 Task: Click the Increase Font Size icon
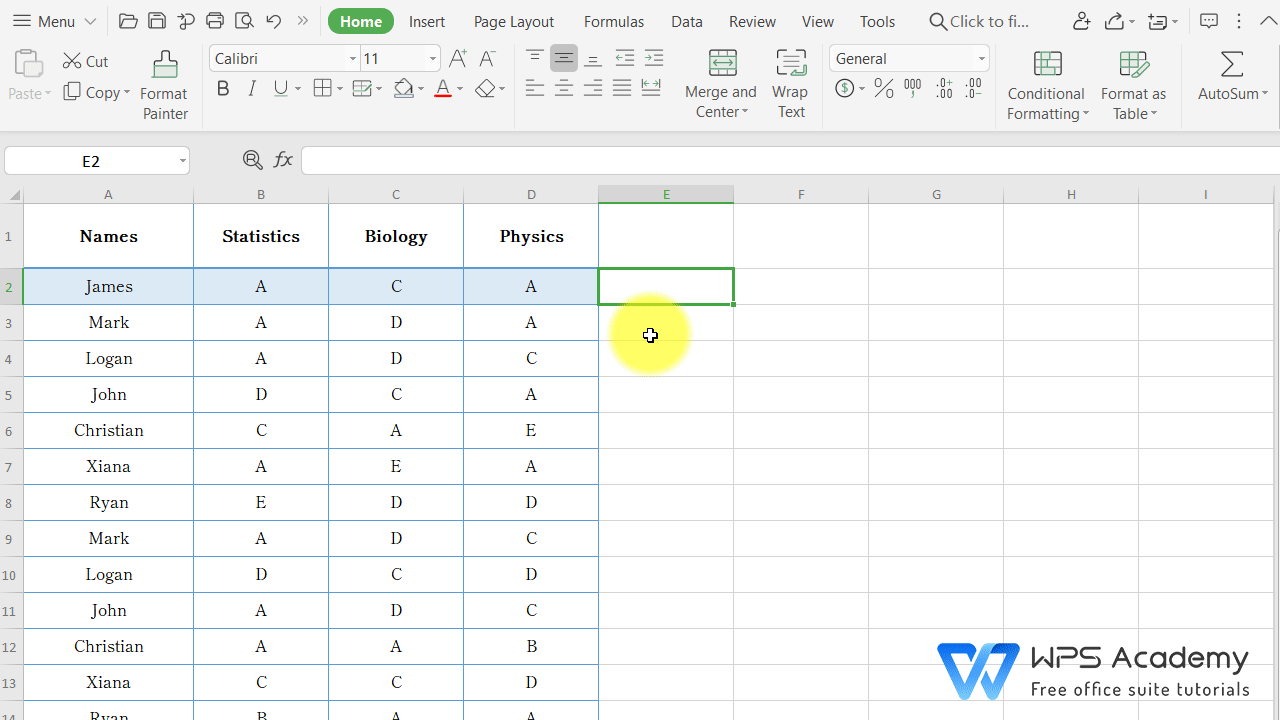coord(457,58)
